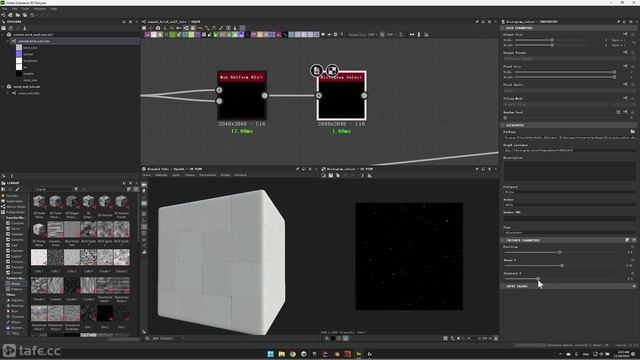Select the Patterns category in Library
The height and width of the screenshot is (360, 640).
[x=17, y=289]
